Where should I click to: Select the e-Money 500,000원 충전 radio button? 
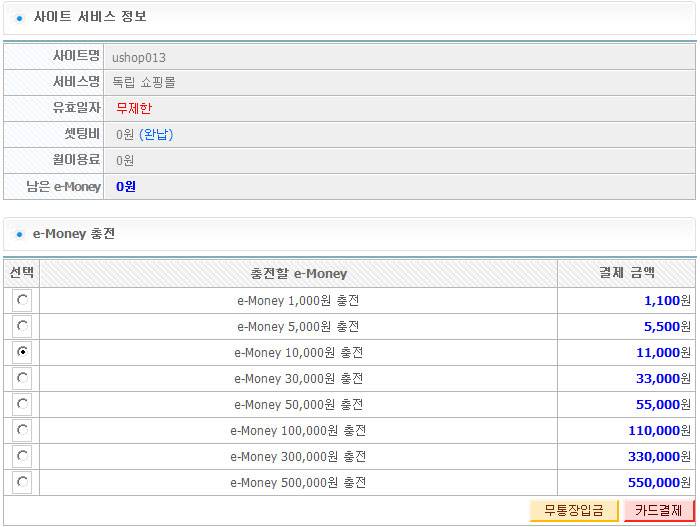22,481
